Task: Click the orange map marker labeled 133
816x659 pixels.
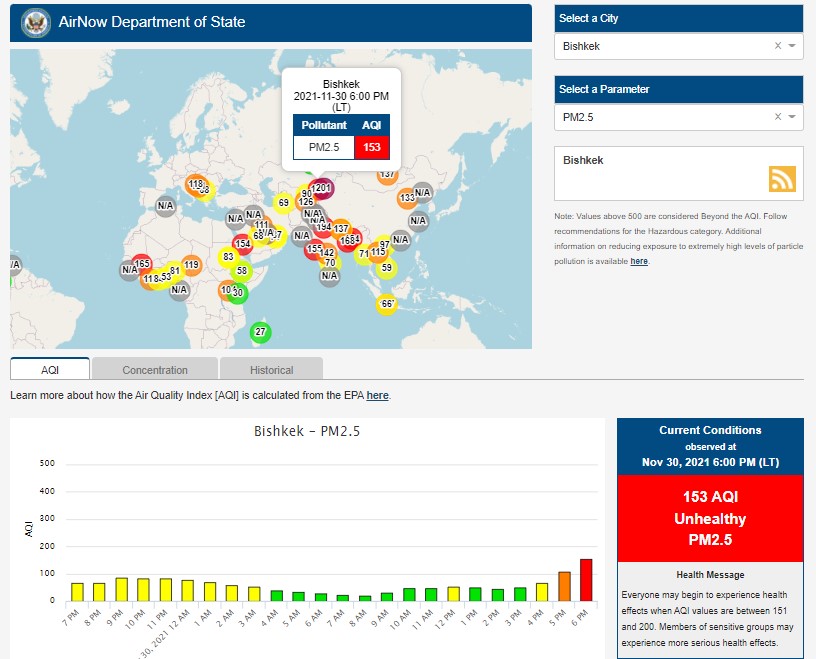Action: [407, 198]
